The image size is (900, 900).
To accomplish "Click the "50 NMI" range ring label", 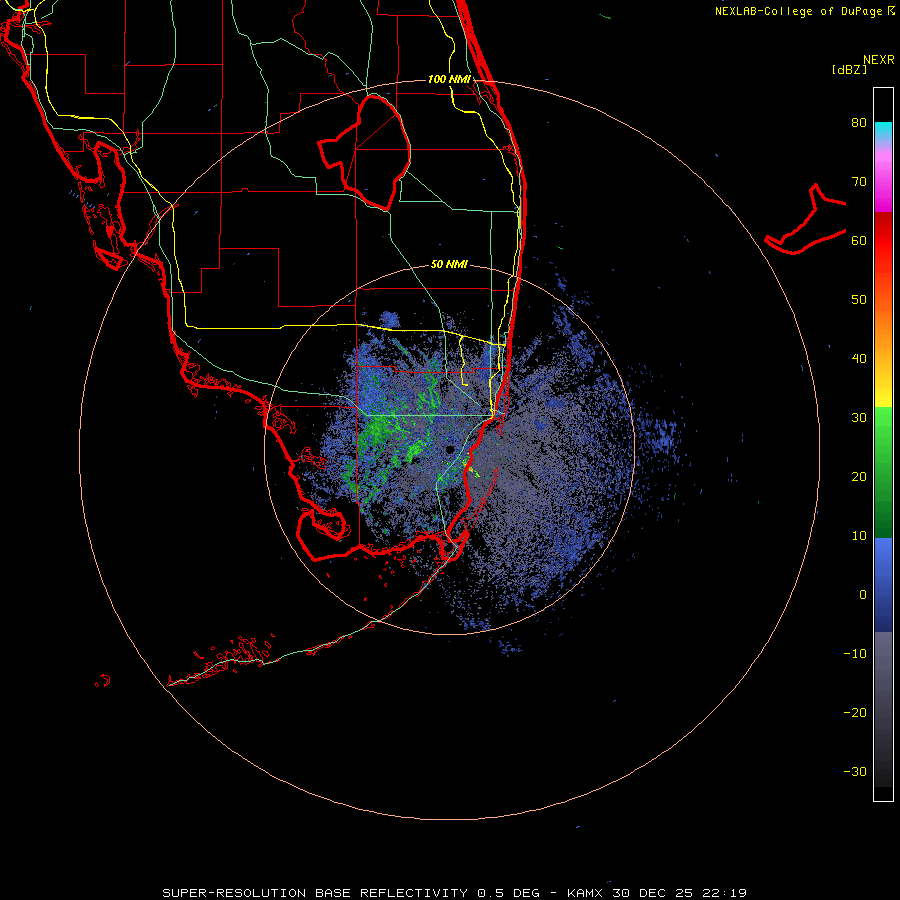I will click(x=449, y=265).
